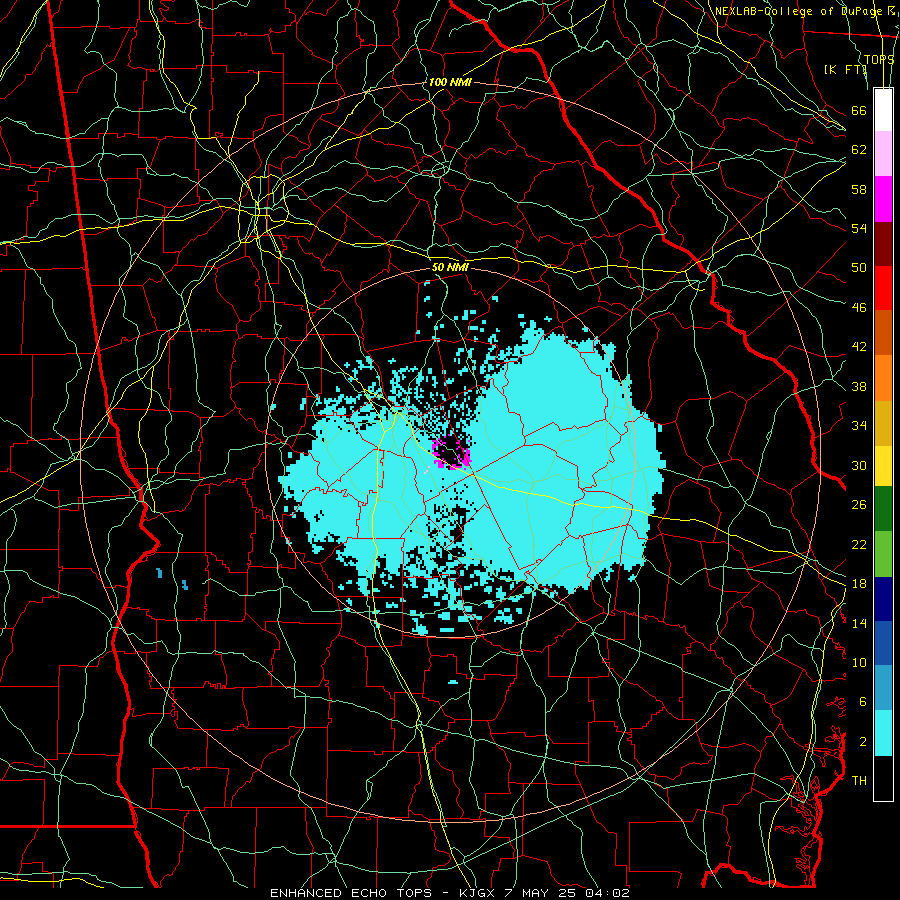Click the bright red legend color block
Screen dimensions: 900x900
[x=883, y=288]
